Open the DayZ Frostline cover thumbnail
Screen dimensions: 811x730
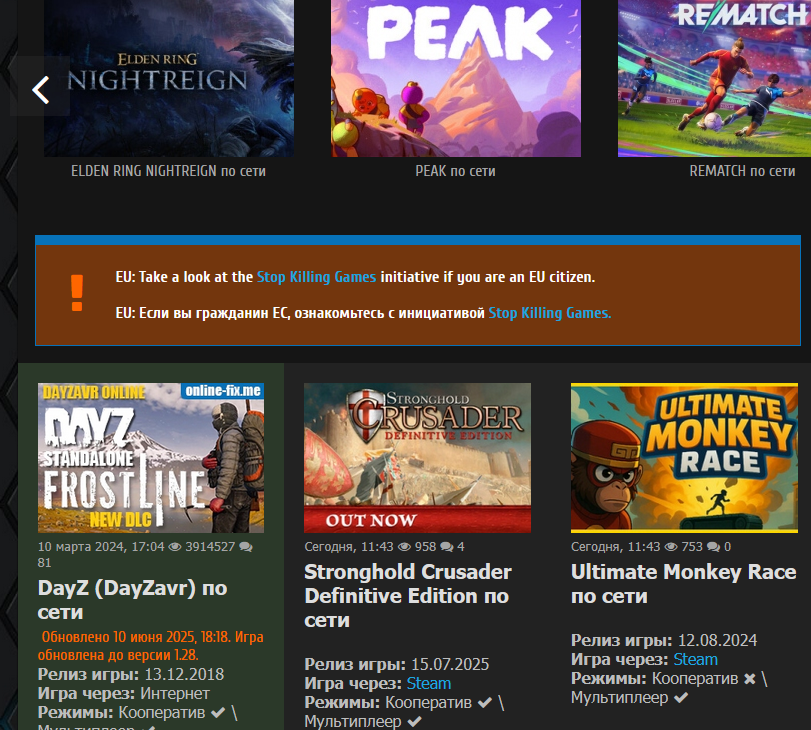(x=151, y=458)
